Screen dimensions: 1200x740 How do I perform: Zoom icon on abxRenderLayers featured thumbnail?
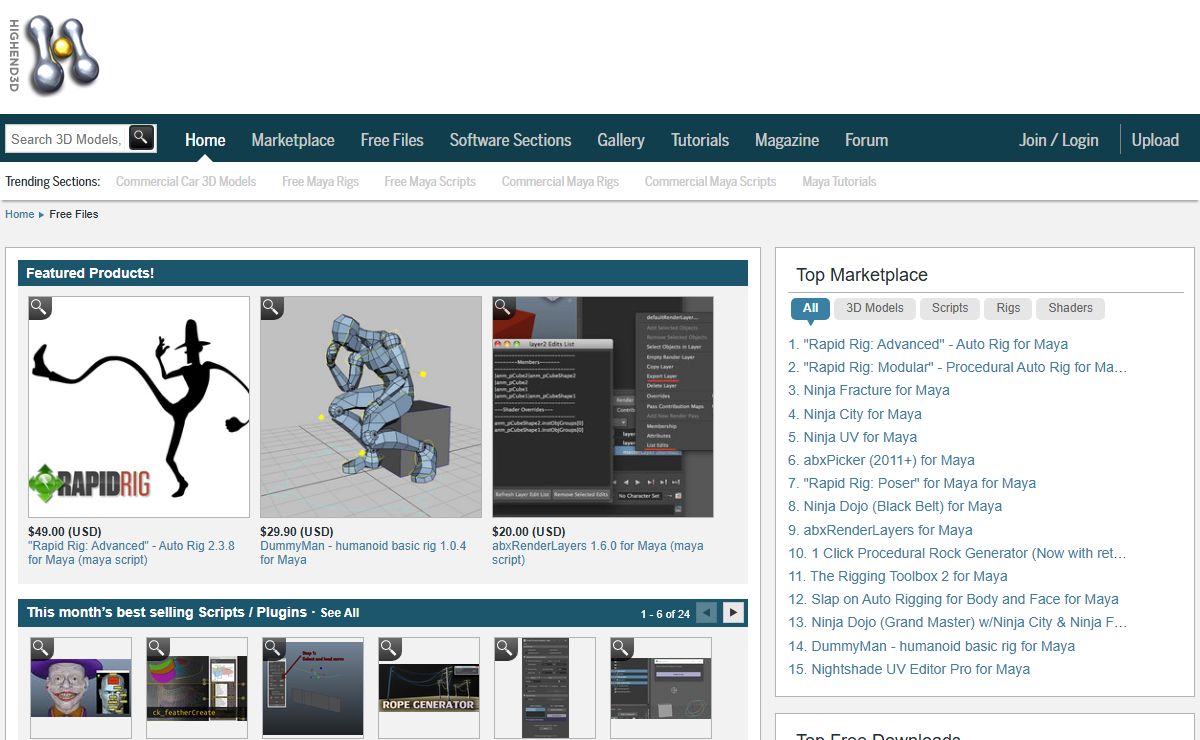[504, 308]
